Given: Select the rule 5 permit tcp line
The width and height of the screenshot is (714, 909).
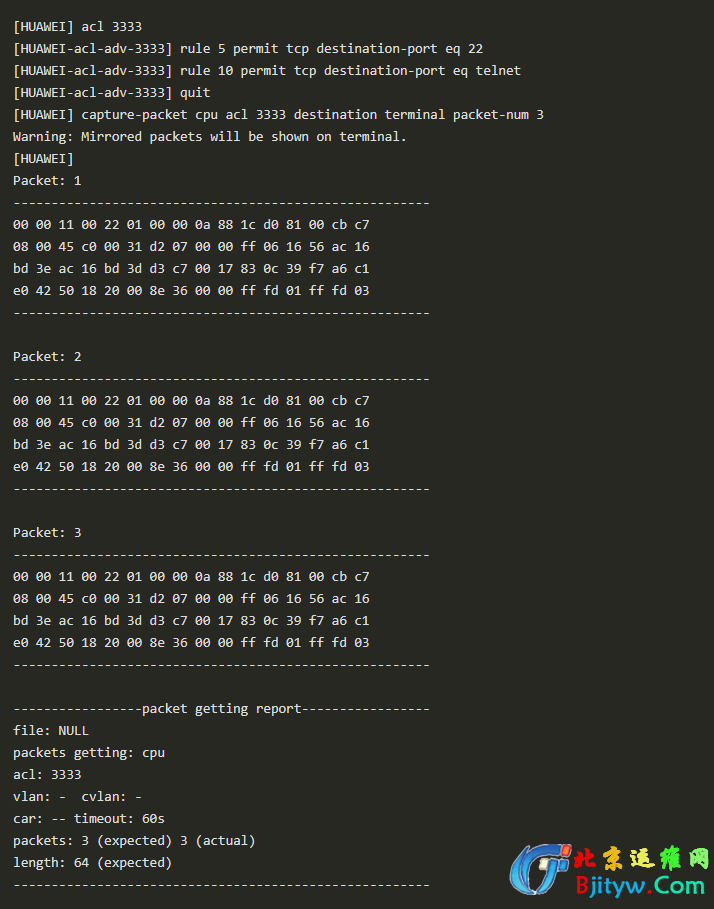Looking at the screenshot, I should [x=248, y=49].
